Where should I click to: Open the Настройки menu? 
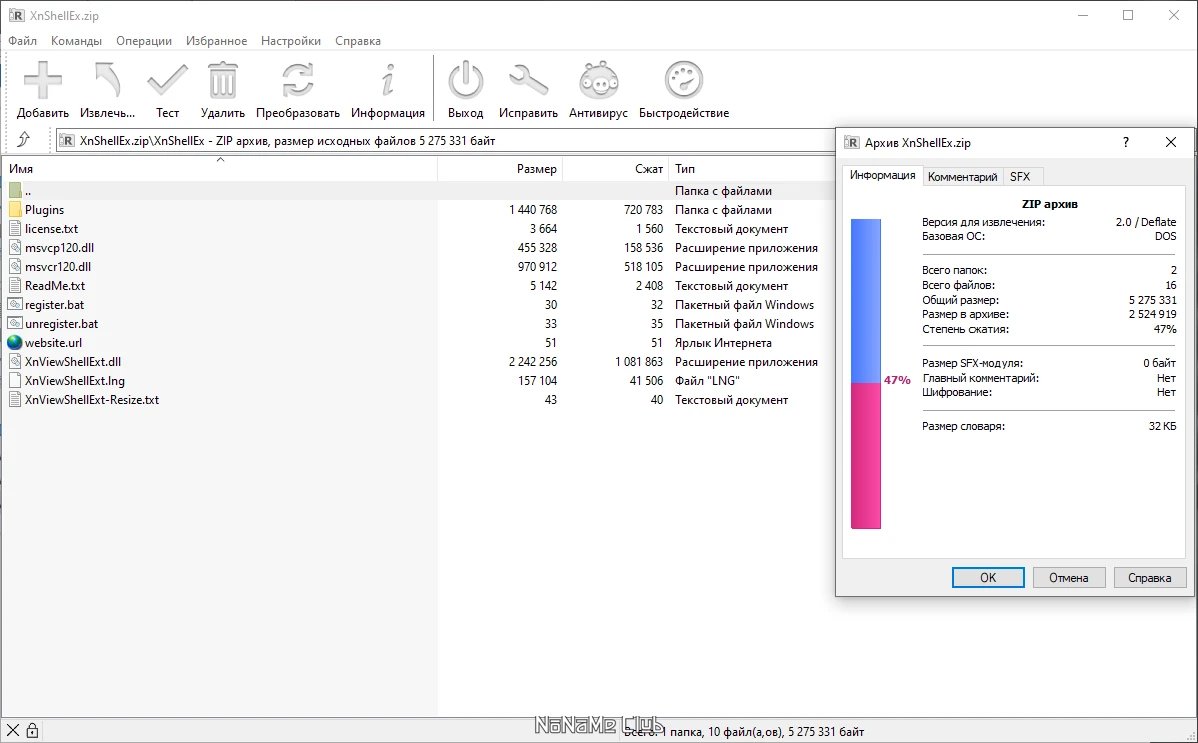291,41
